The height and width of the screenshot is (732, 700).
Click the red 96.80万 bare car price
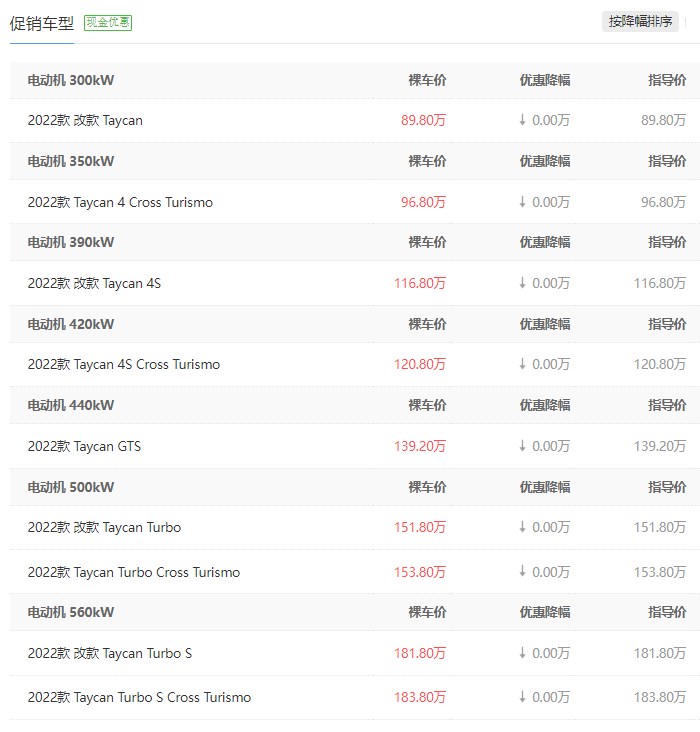point(423,202)
